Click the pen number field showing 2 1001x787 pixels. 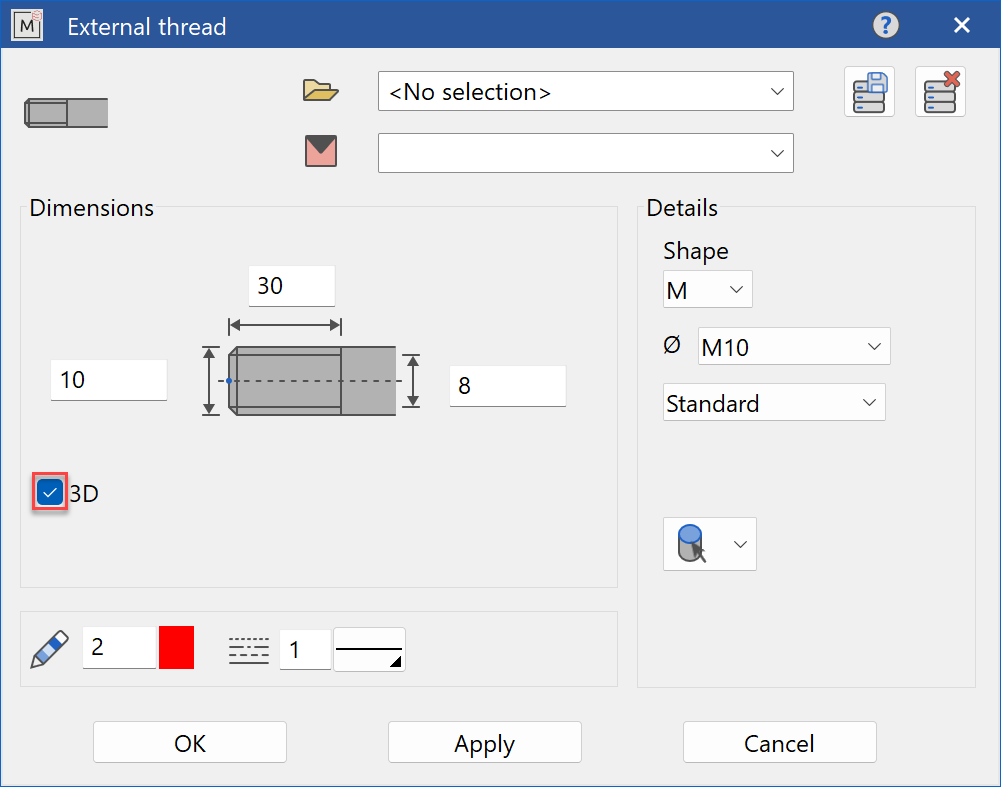point(119,647)
